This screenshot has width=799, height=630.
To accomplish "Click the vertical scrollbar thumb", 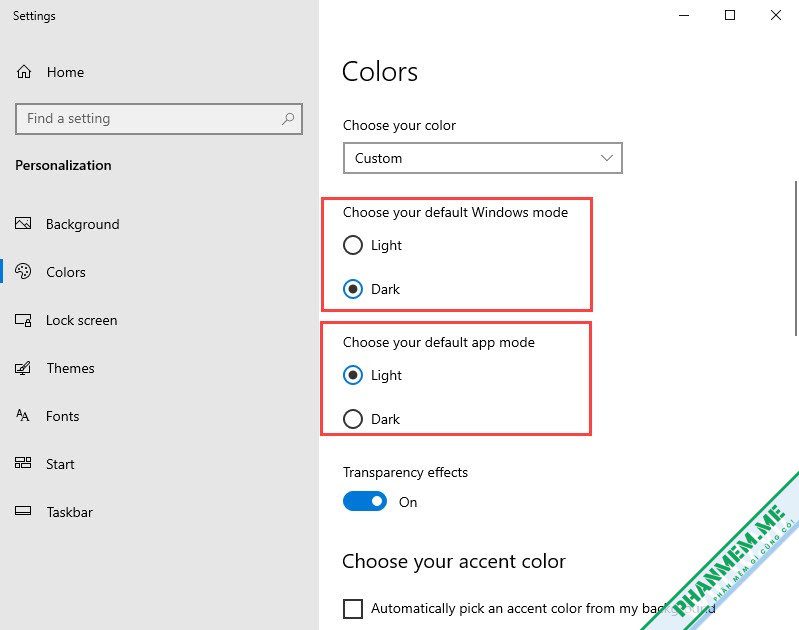I will coord(795,258).
